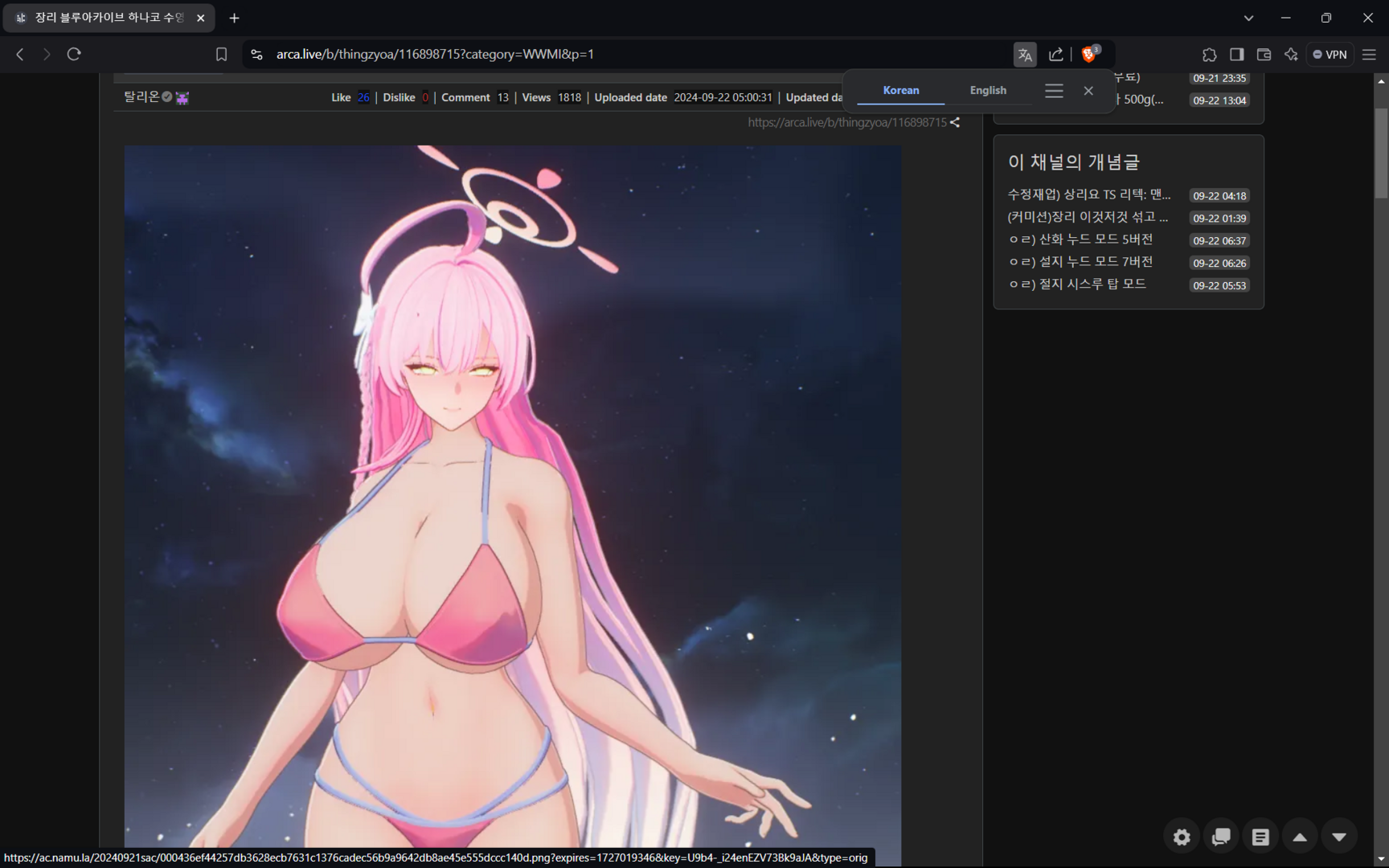
Task: Open the Brave Wallet icon
Action: pyautogui.click(x=1264, y=54)
